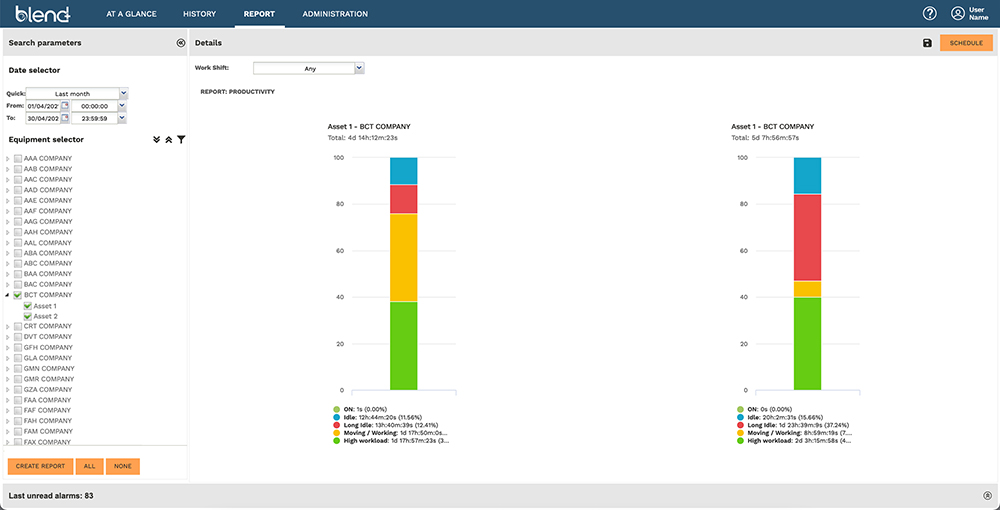Click blue Idle segment in 4d 14h:12m:23s chart
1000x510 pixels.
[x=404, y=171]
